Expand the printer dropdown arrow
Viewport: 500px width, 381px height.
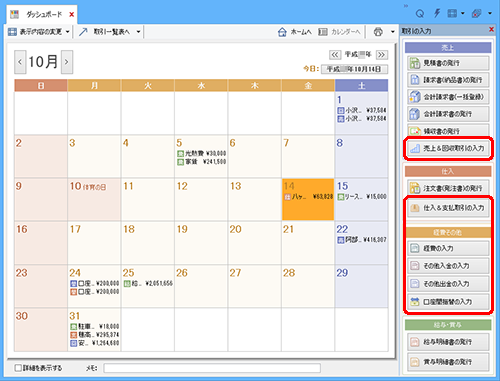coord(393,32)
